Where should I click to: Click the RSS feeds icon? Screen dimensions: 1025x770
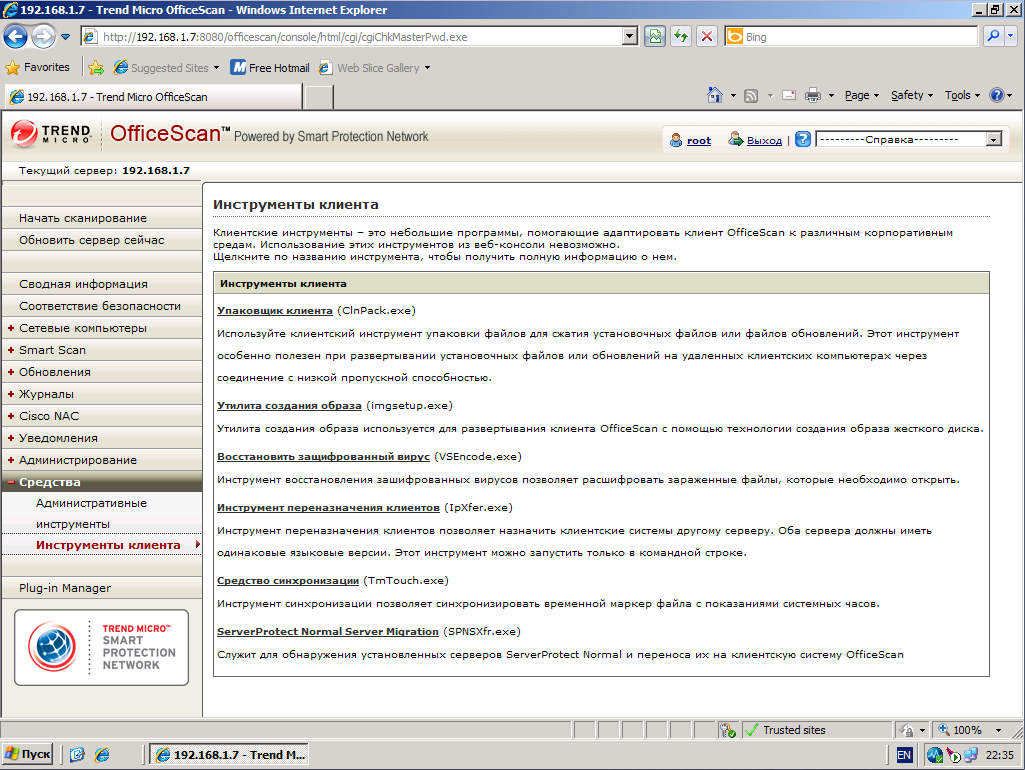(751, 95)
